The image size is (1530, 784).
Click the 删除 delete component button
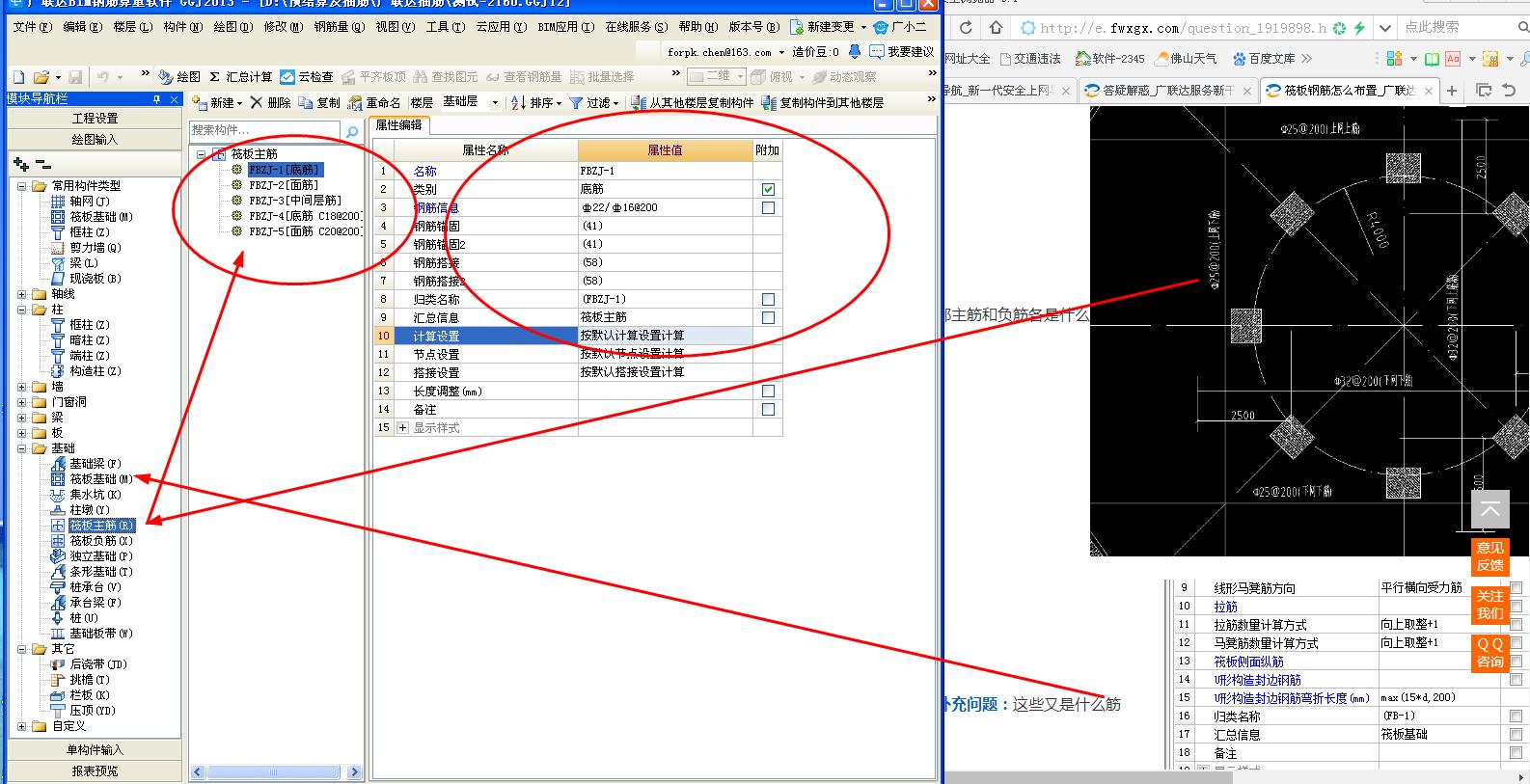point(270,102)
